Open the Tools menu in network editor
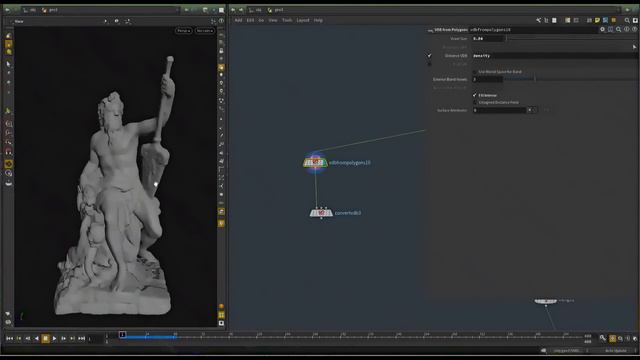 pos(287,20)
